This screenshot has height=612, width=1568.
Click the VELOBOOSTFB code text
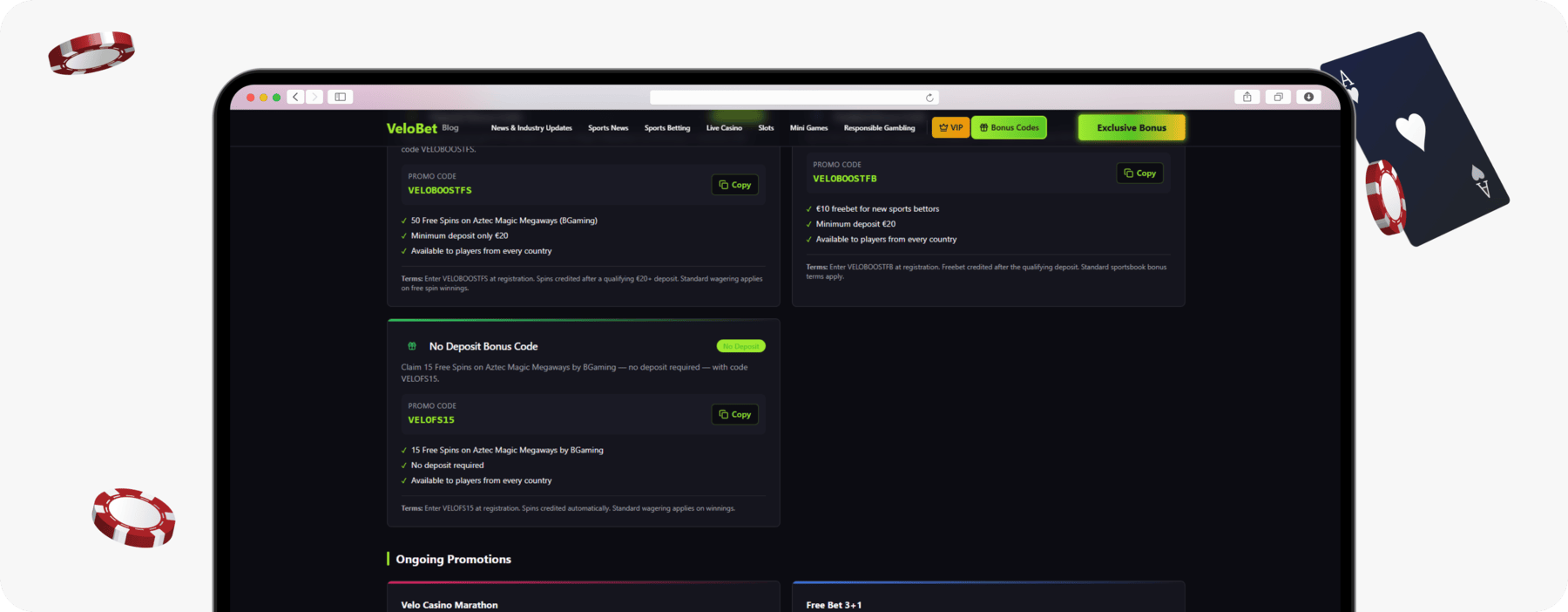[845, 179]
